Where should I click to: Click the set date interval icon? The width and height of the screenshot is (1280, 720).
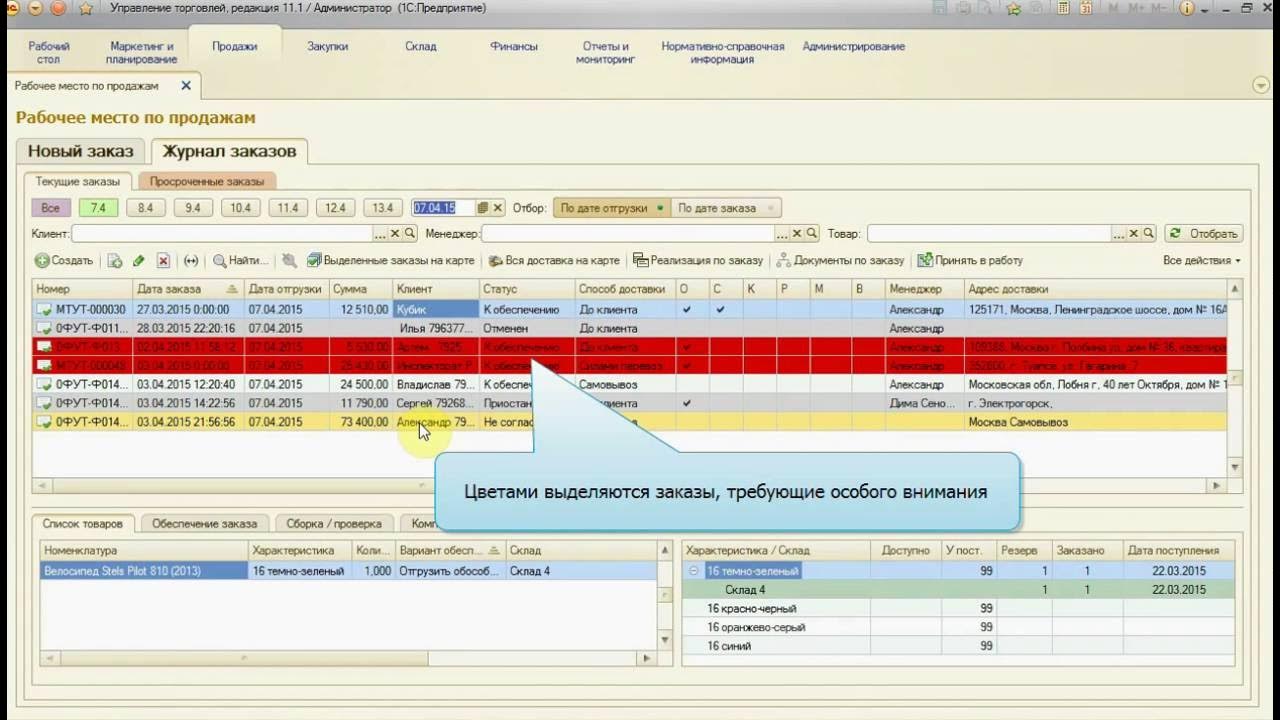click(191, 260)
